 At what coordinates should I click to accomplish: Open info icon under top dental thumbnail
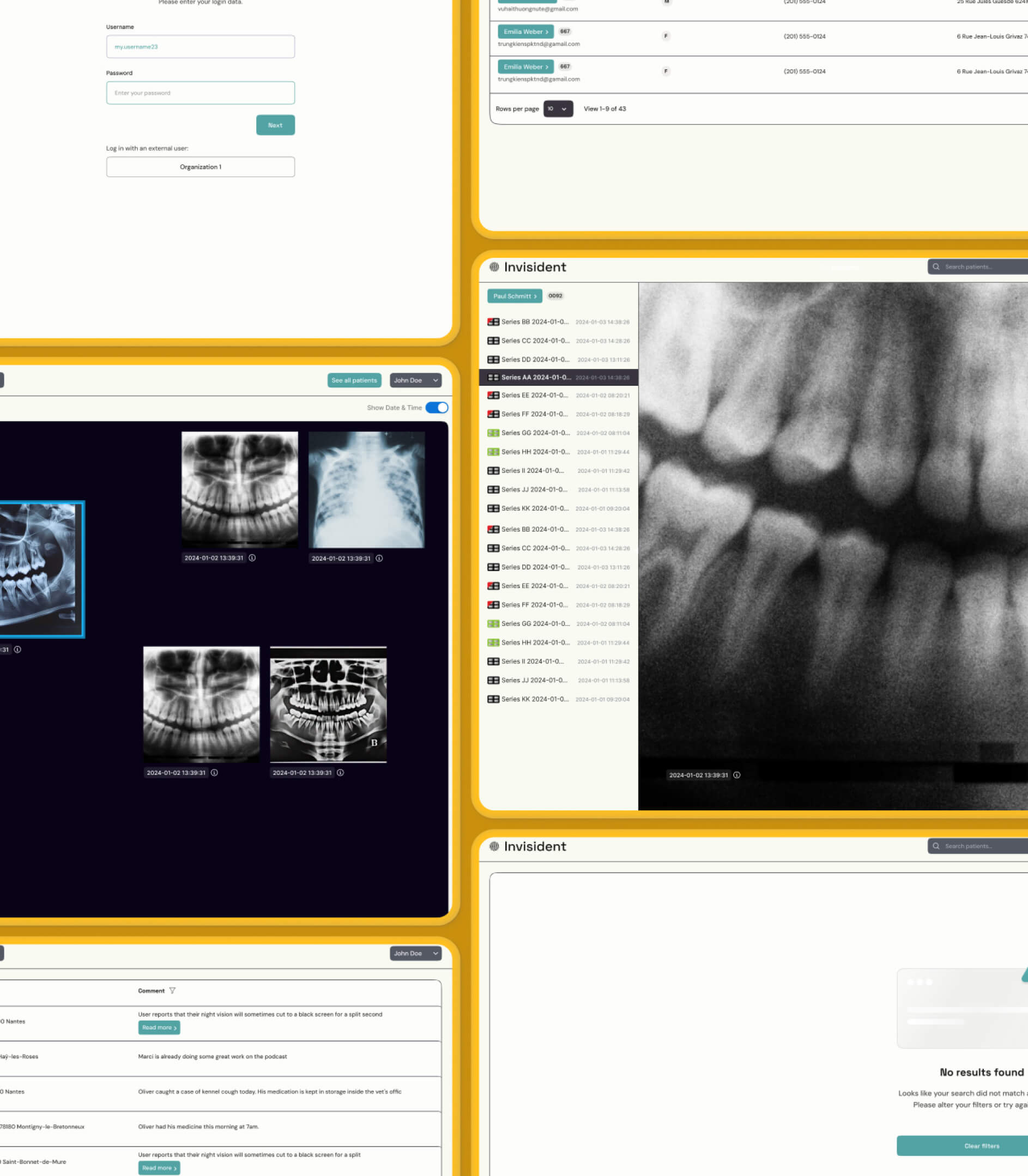tap(252, 558)
